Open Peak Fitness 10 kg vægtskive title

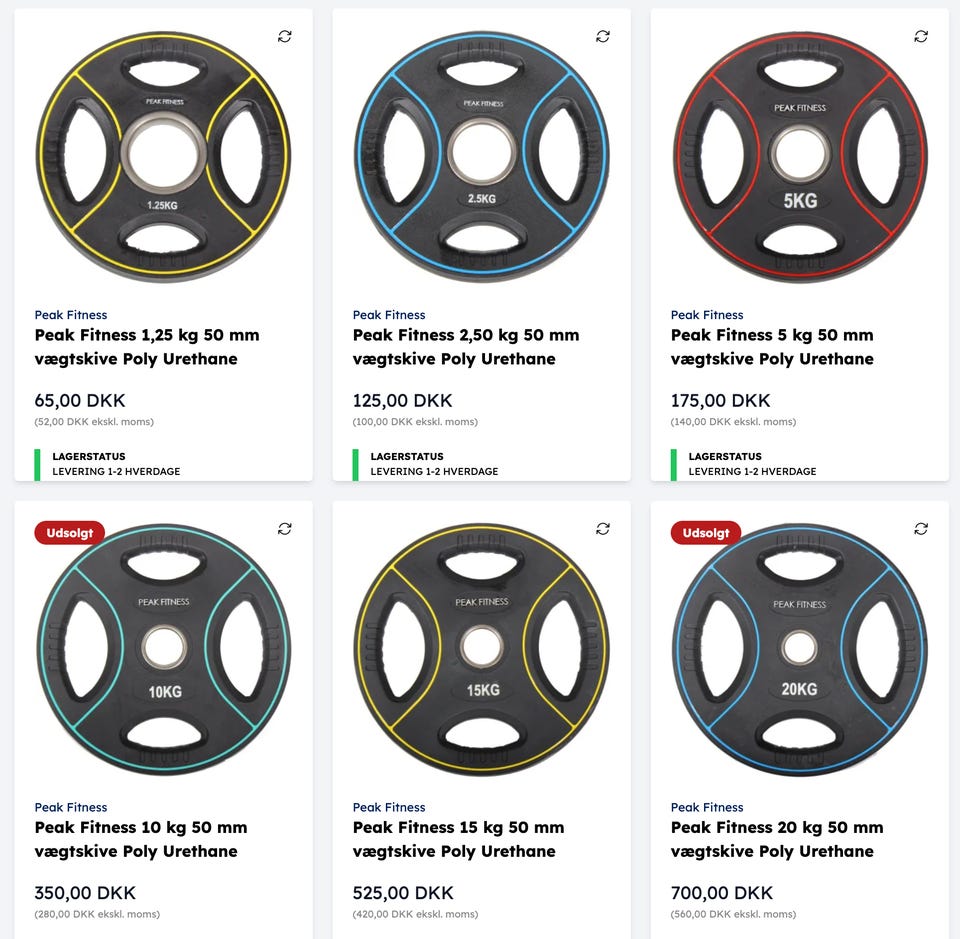coord(141,839)
